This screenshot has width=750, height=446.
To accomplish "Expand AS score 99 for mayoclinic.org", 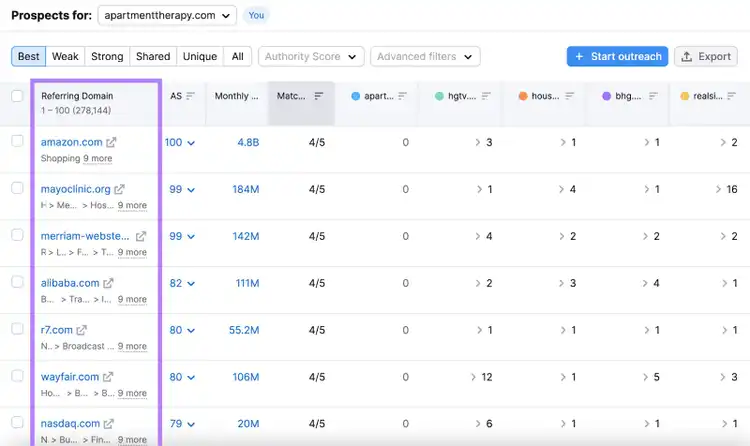I will [182, 189].
